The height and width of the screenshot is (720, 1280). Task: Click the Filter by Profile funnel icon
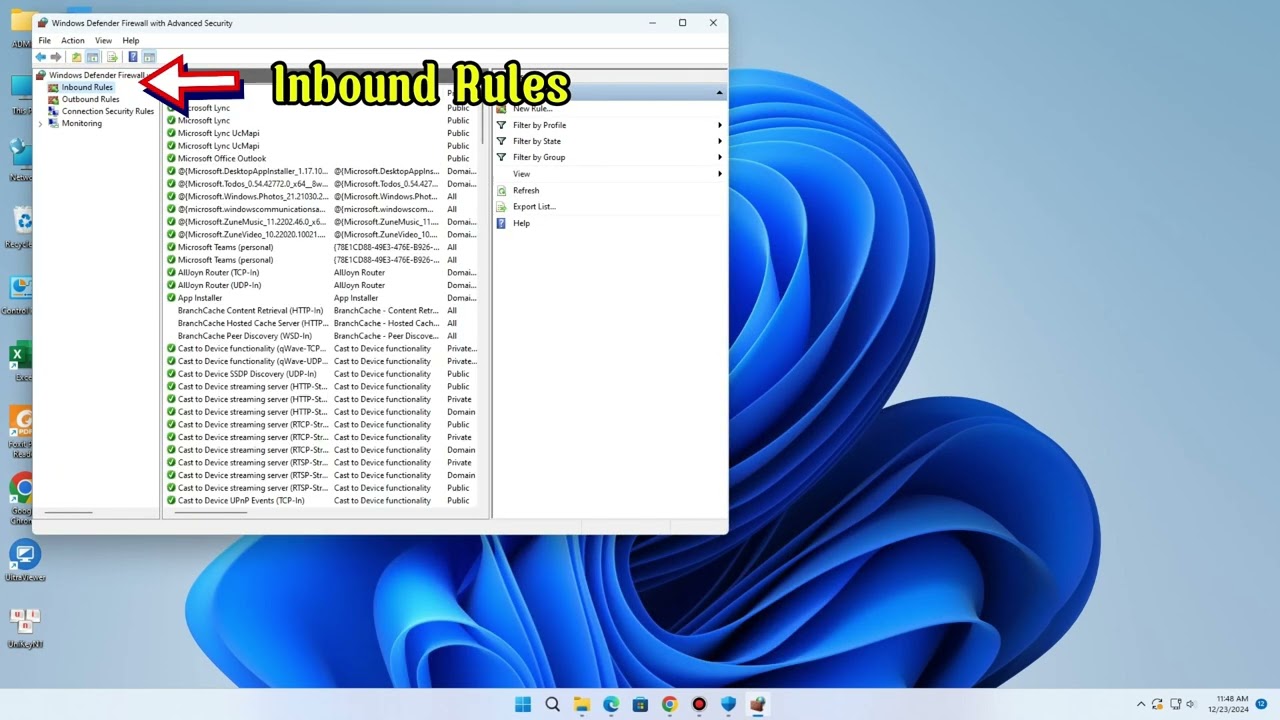point(502,125)
